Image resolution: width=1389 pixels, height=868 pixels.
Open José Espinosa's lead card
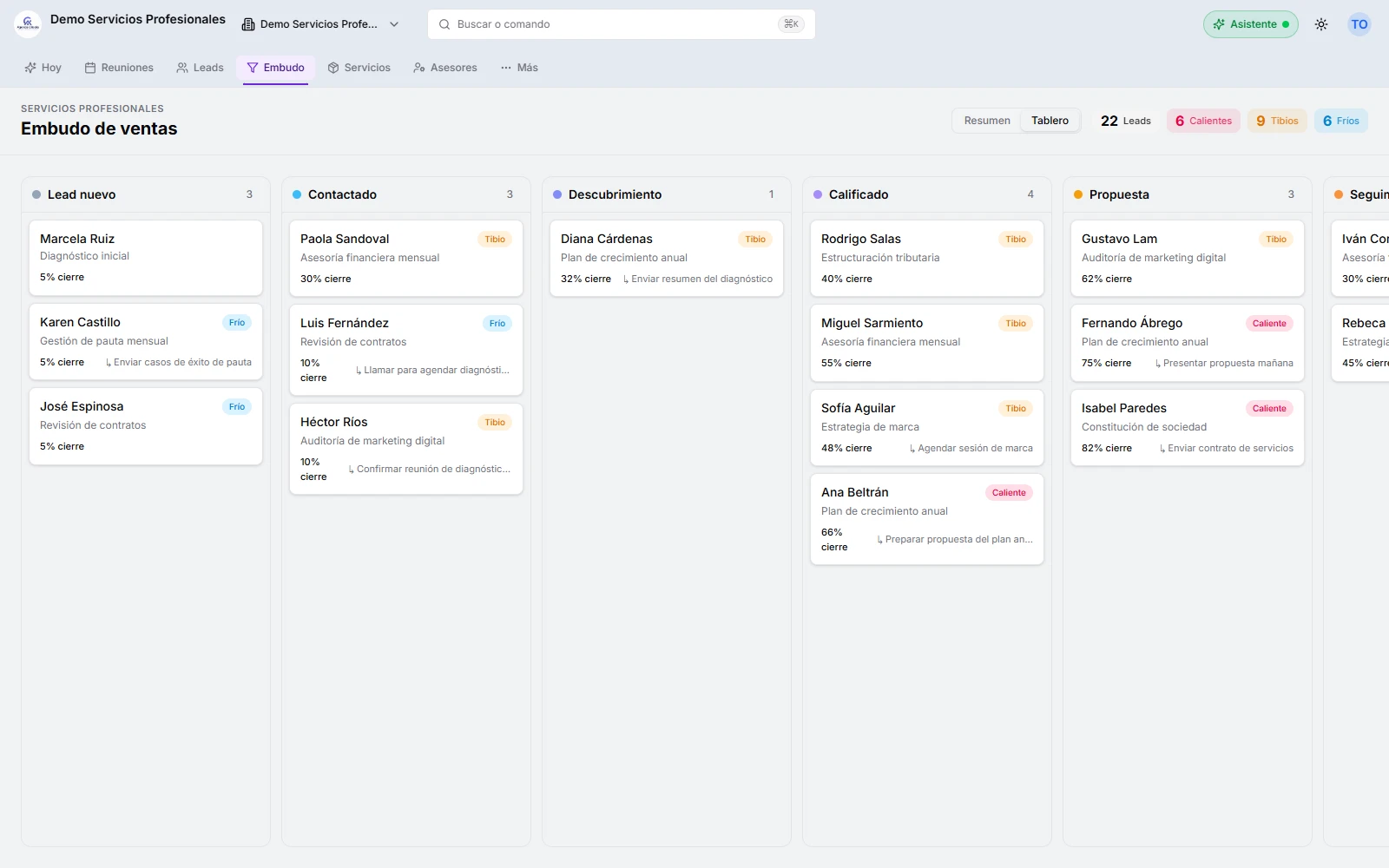click(x=146, y=426)
